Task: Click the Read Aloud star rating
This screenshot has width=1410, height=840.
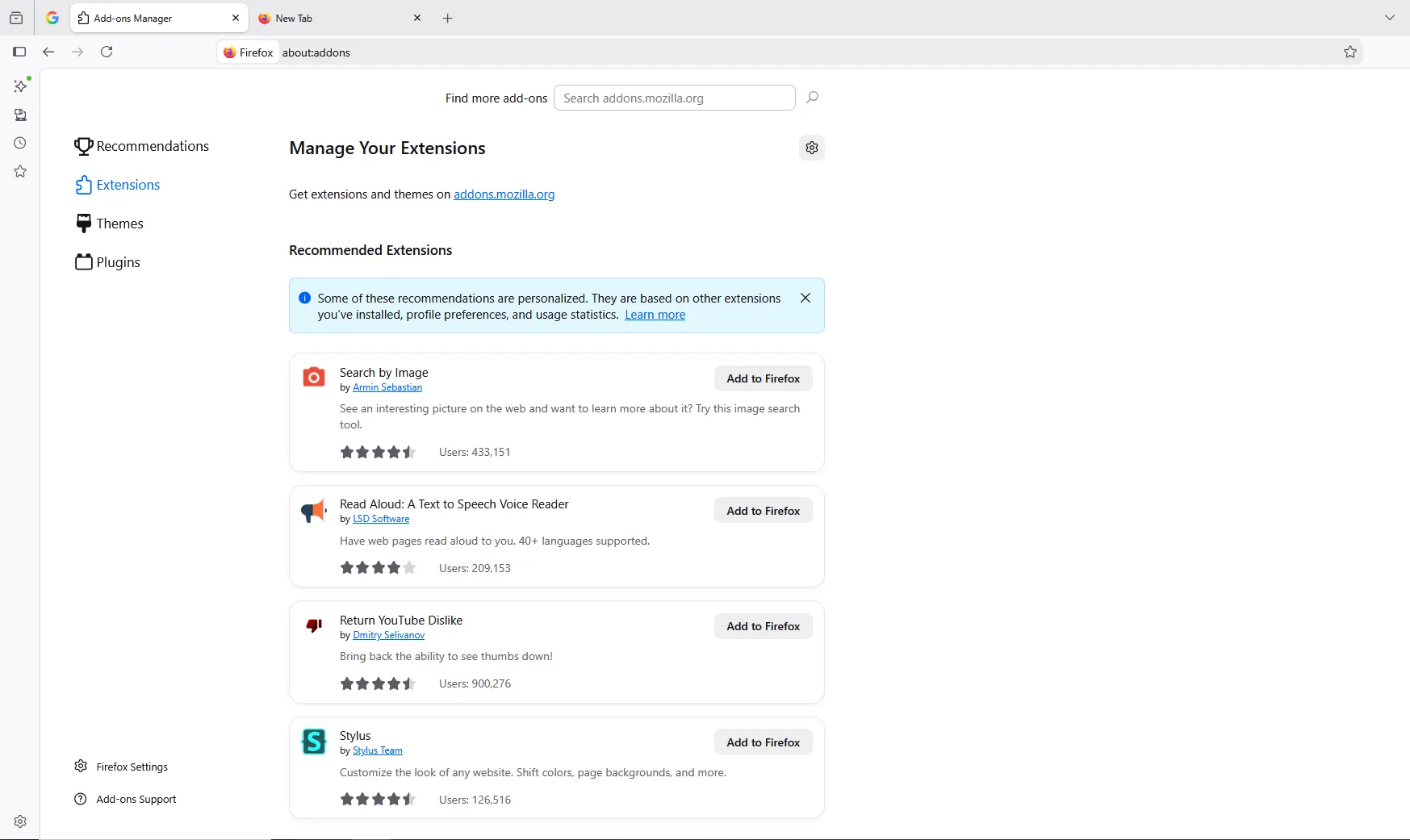Action: (378, 568)
